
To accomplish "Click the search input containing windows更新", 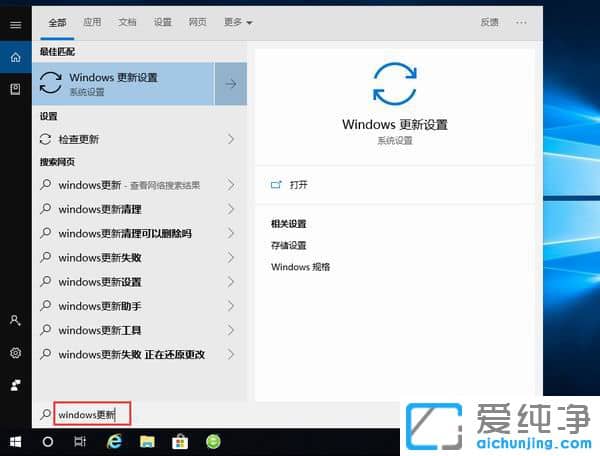I will pos(92,414).
